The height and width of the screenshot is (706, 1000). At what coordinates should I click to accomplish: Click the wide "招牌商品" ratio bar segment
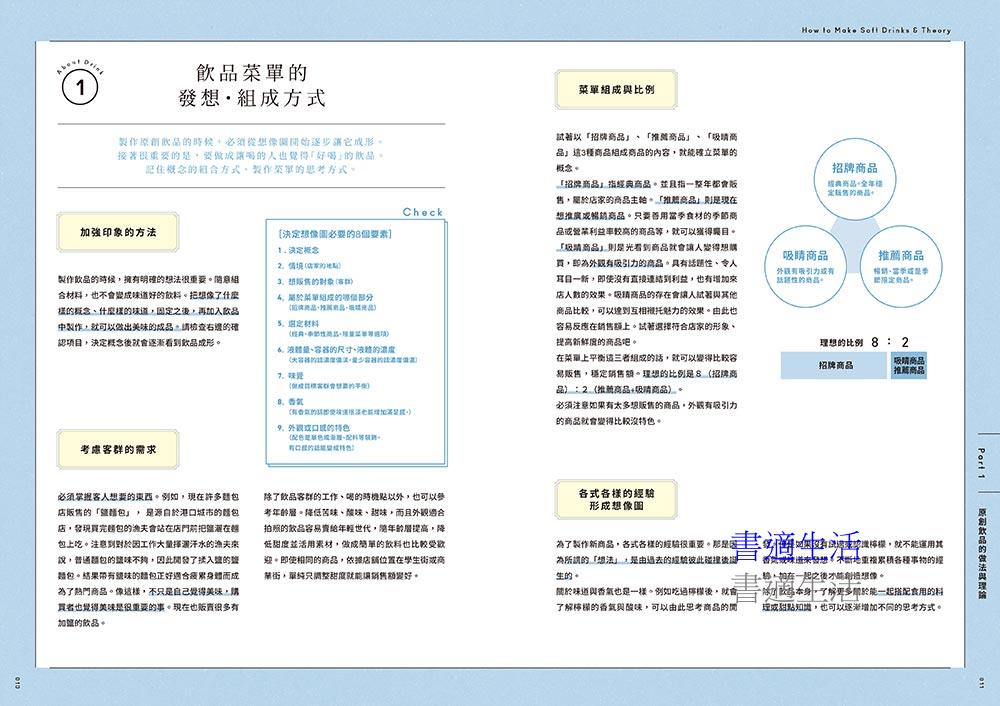click(x=835, y=365)
